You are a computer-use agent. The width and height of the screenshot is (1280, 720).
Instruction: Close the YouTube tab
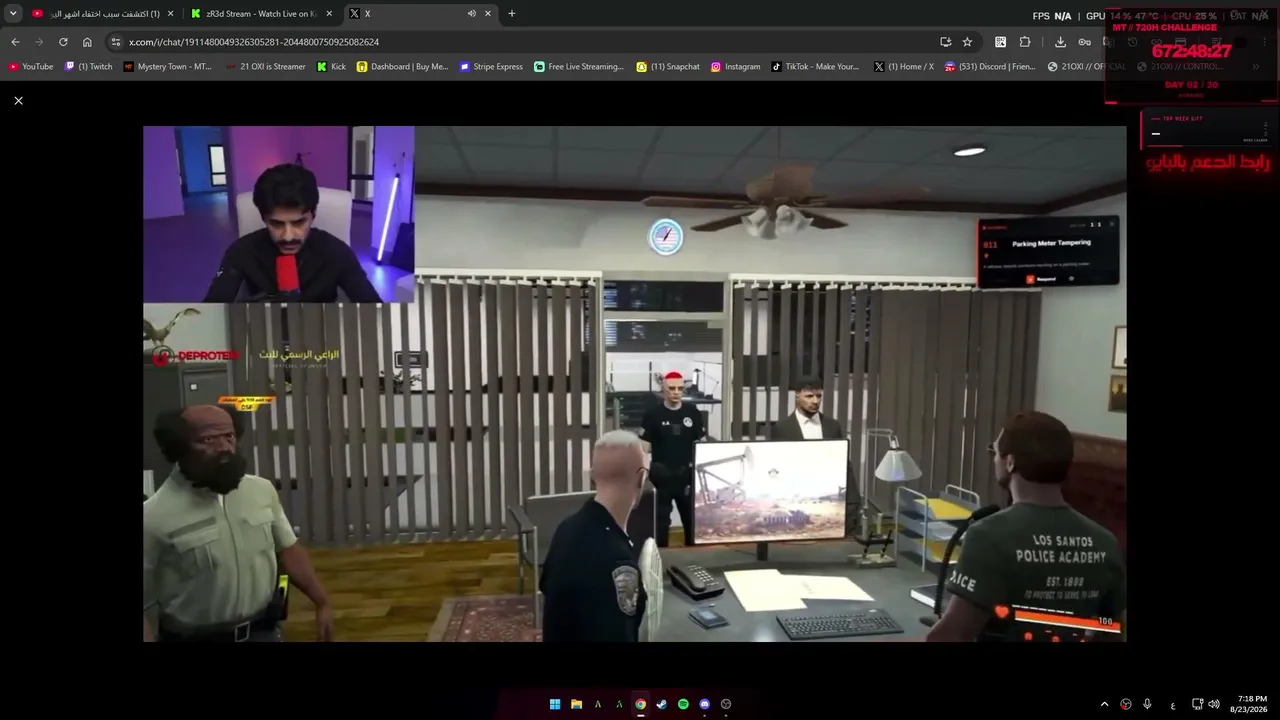tap(170, 14)
